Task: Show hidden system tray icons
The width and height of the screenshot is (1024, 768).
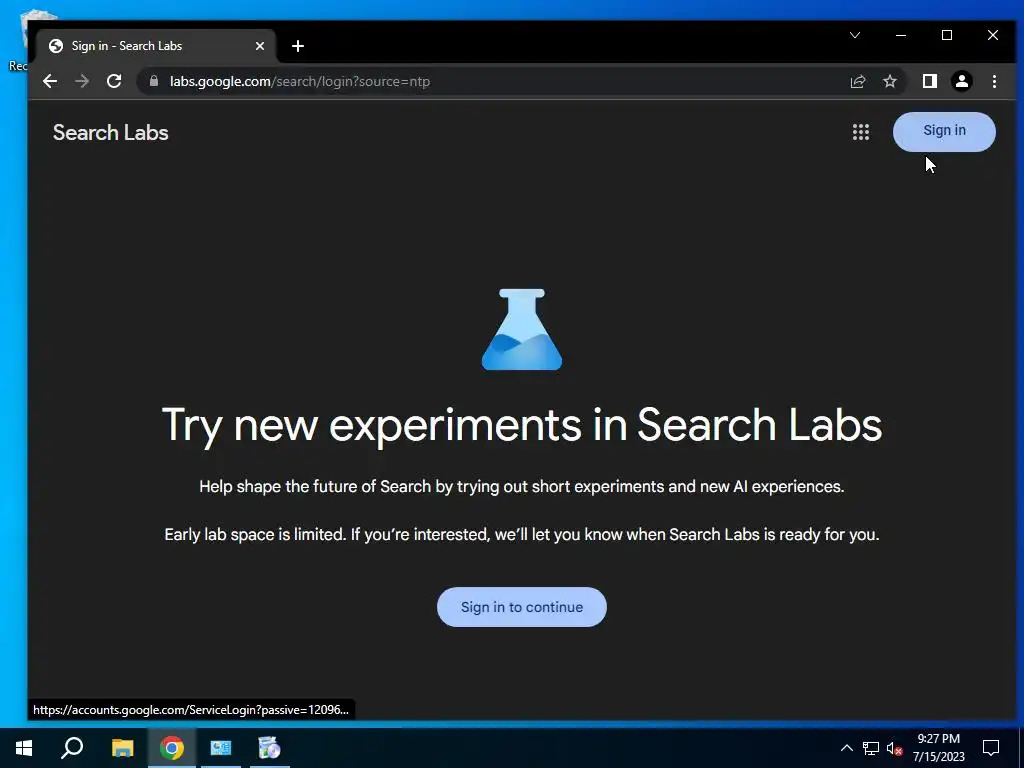Action: tap(846, 748)
